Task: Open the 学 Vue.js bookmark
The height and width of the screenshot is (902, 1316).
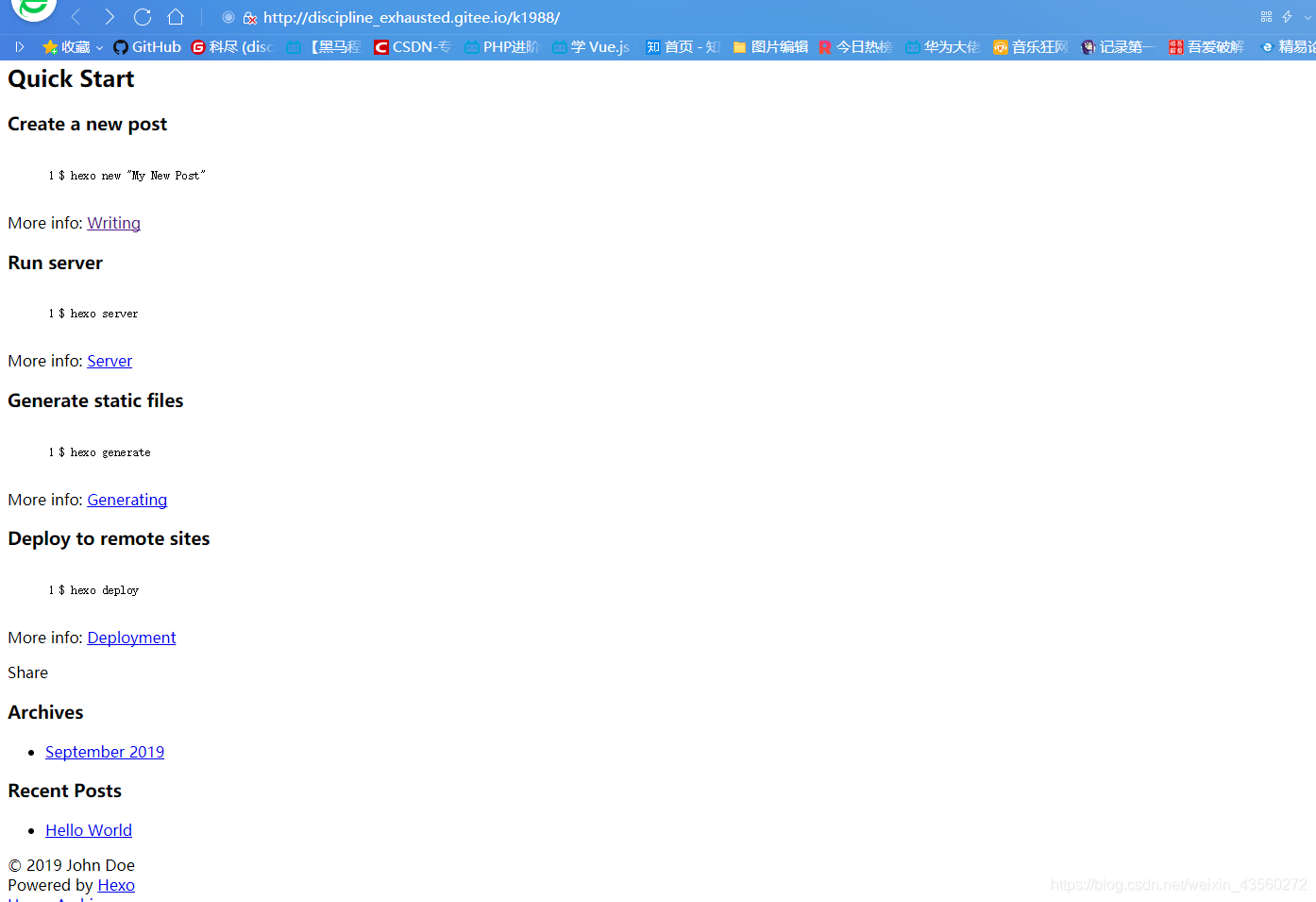Action: (x=591, y=46)
